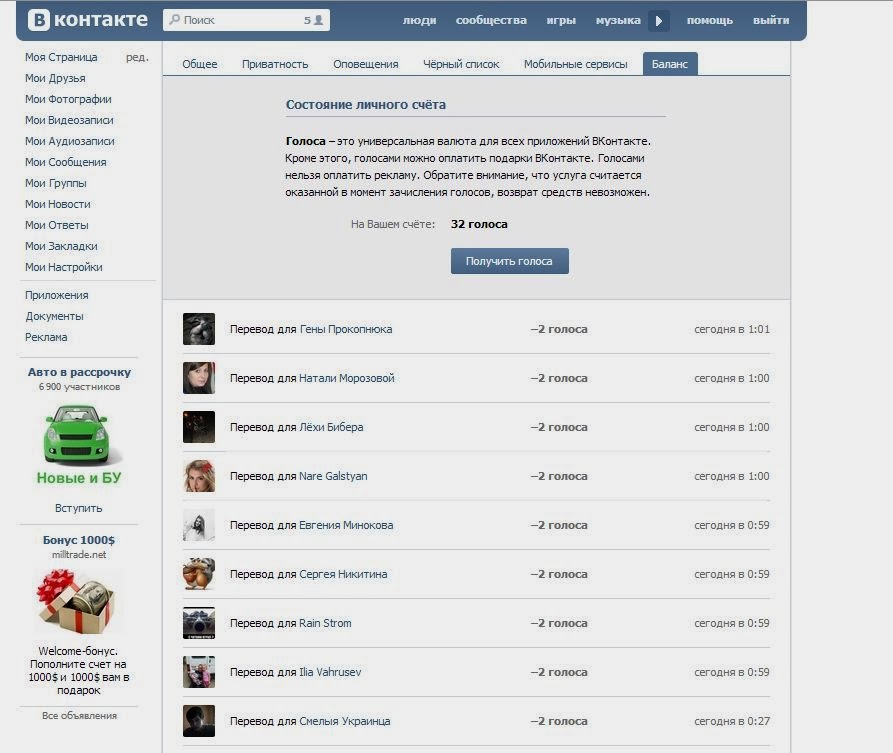Open Мои Настройки in sidebar
This screenshot has width=893, height=753.
point(64,267)
